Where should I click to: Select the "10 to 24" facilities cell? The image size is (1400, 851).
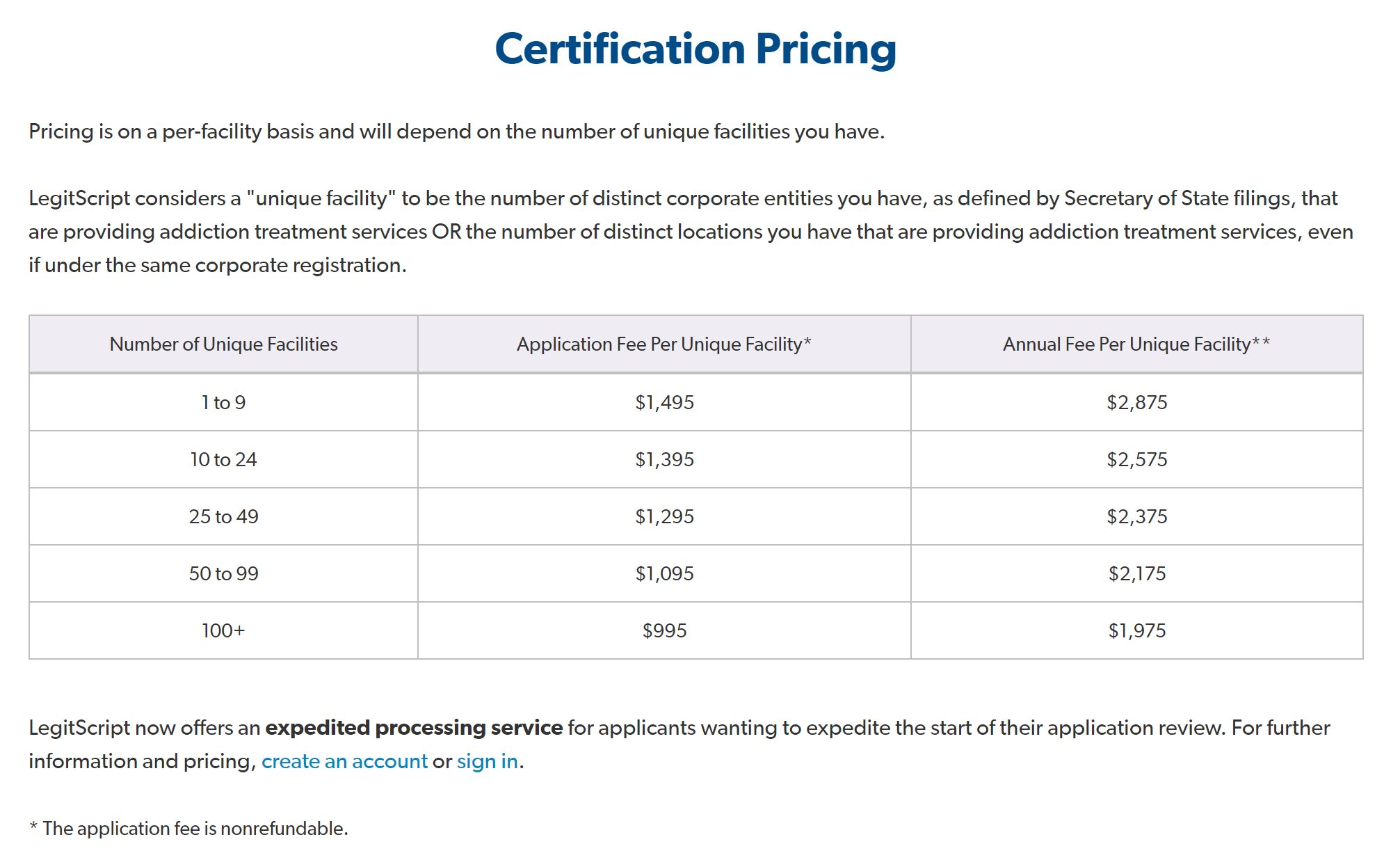223,459
